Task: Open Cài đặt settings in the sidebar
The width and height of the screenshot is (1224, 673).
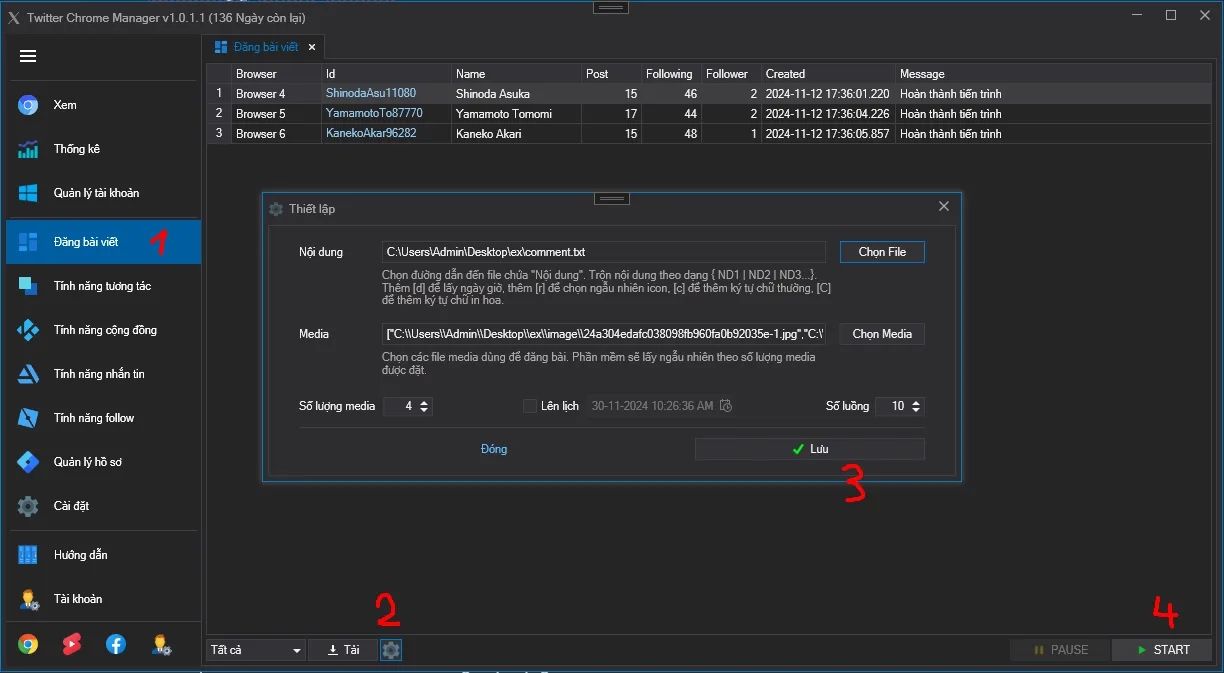Action: [103, 506]
